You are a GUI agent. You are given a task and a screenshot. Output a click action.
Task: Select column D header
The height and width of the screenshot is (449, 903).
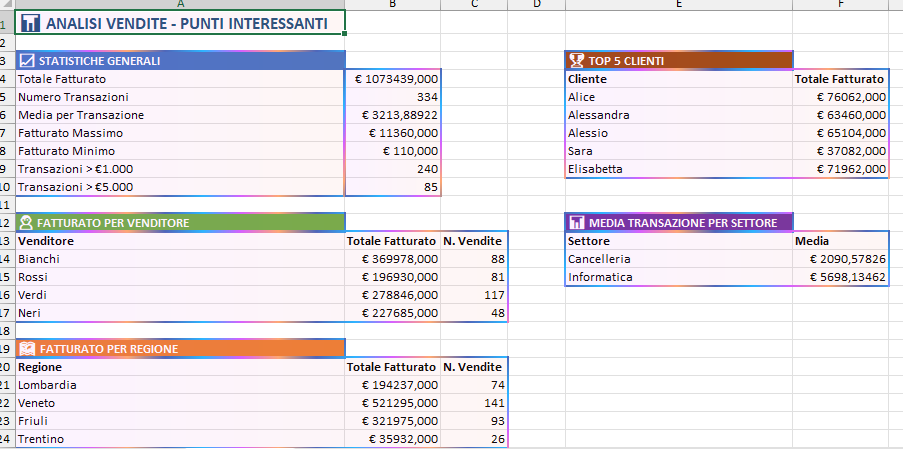[536, 4]
